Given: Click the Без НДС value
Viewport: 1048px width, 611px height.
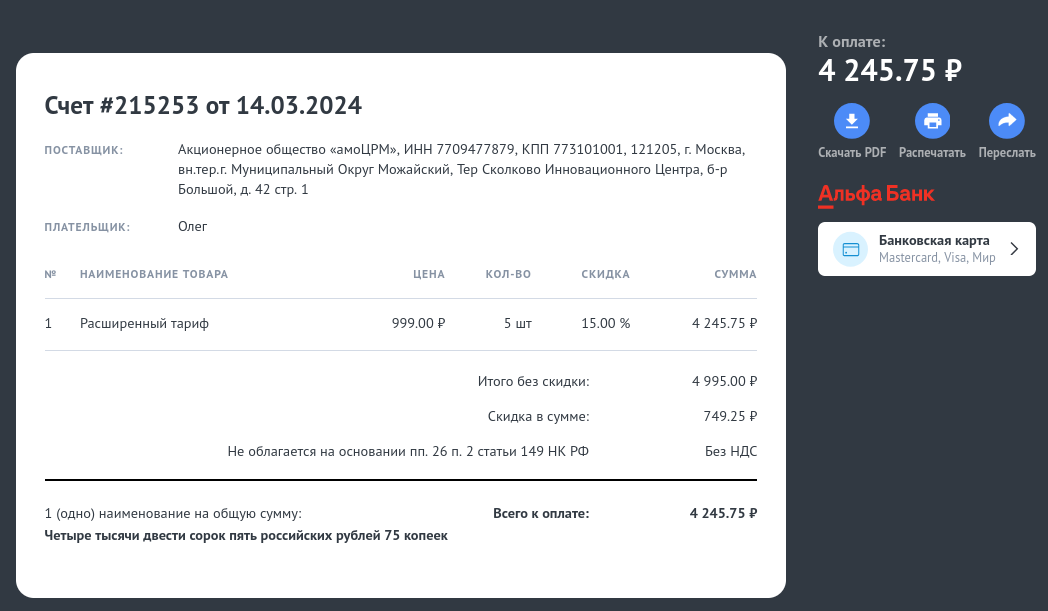Looking at the screenshot, I should pos(731,451).
